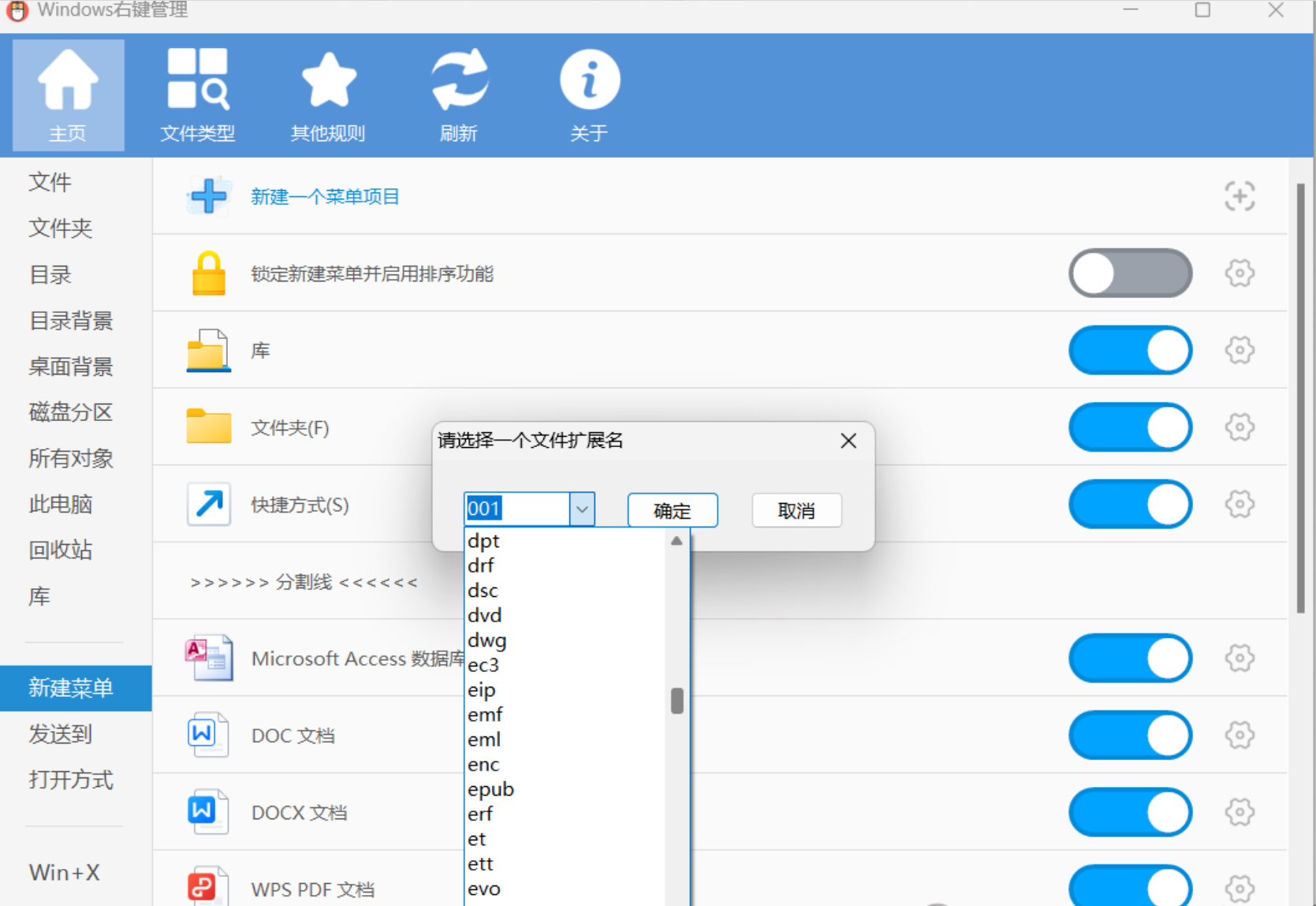Enable 锁定新建菜单并启用排序功能 toggle
The height and width of the screenshot is (906, 1316).
(1130, 273)
